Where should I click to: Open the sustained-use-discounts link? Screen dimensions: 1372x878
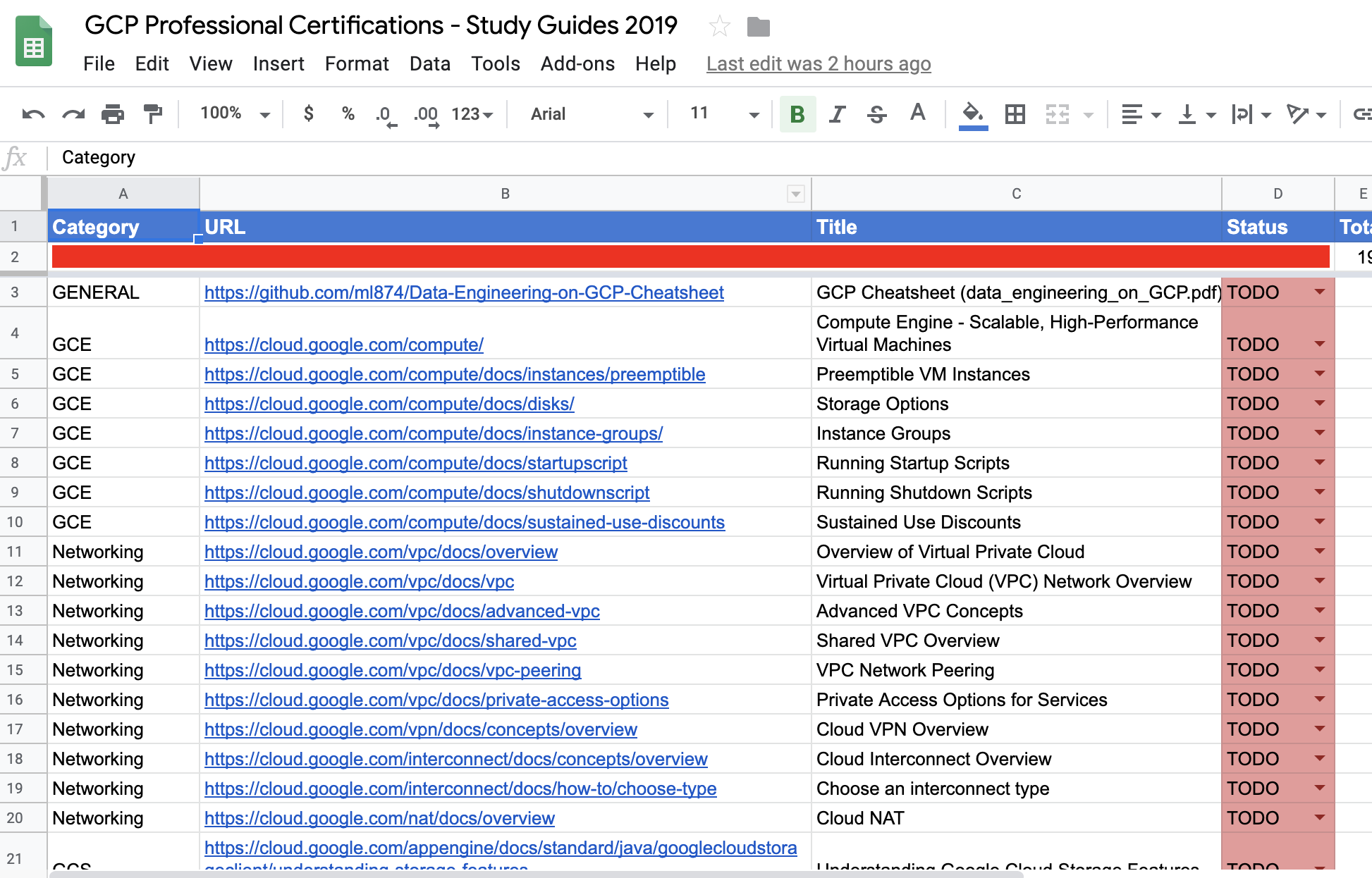[x=465, y=522]
